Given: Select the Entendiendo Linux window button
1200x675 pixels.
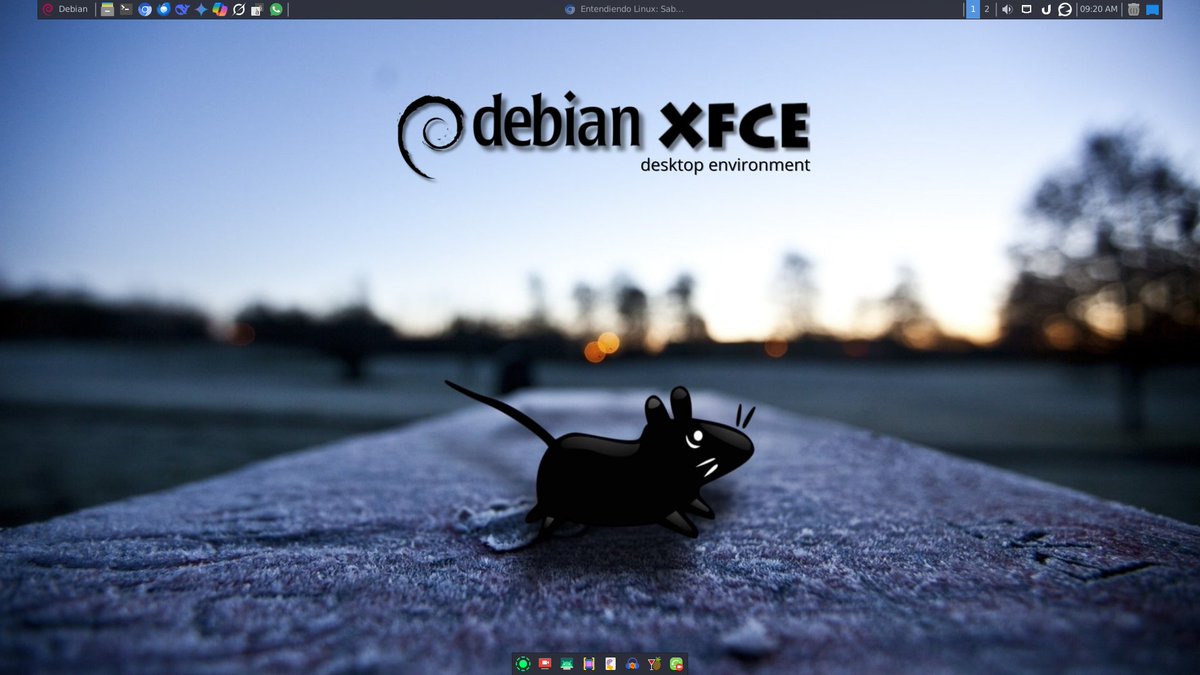Looking at the screenshot, I should 624,9.
